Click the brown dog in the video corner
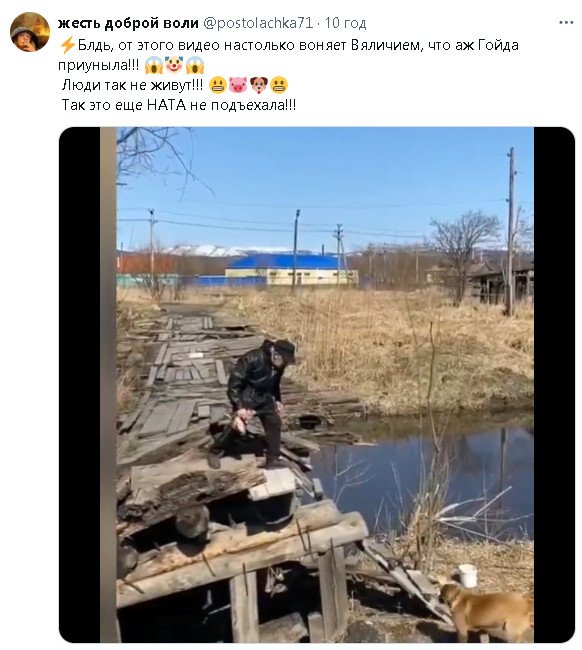 [x=487, y=611]
